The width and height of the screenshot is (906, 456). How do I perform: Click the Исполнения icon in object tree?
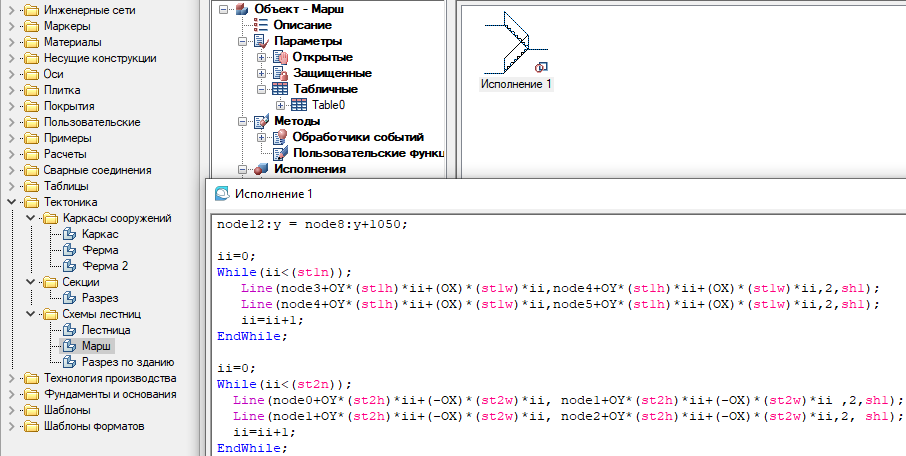(261, 169)
